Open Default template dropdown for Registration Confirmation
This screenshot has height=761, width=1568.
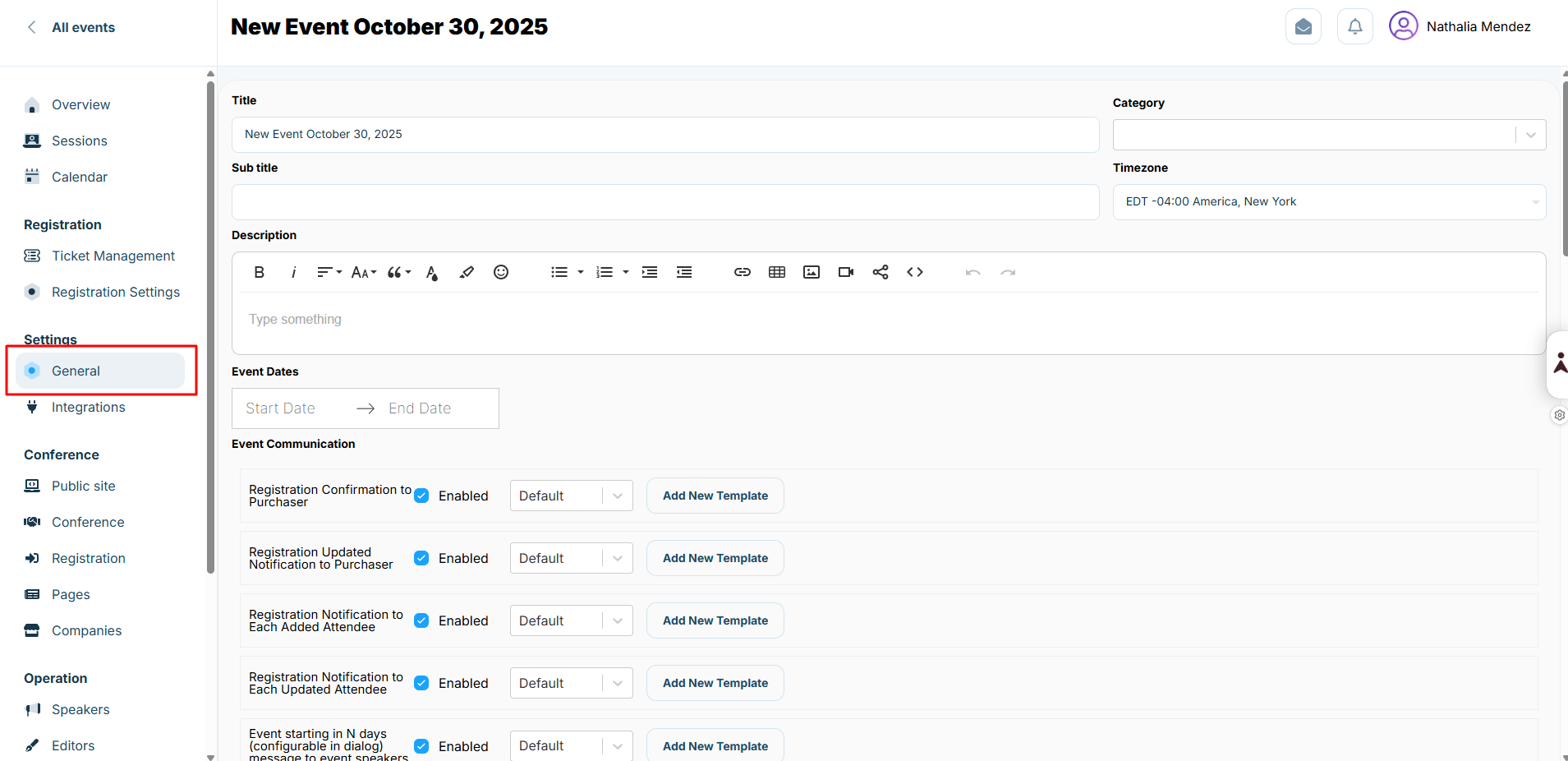click(x=571, y=496)
